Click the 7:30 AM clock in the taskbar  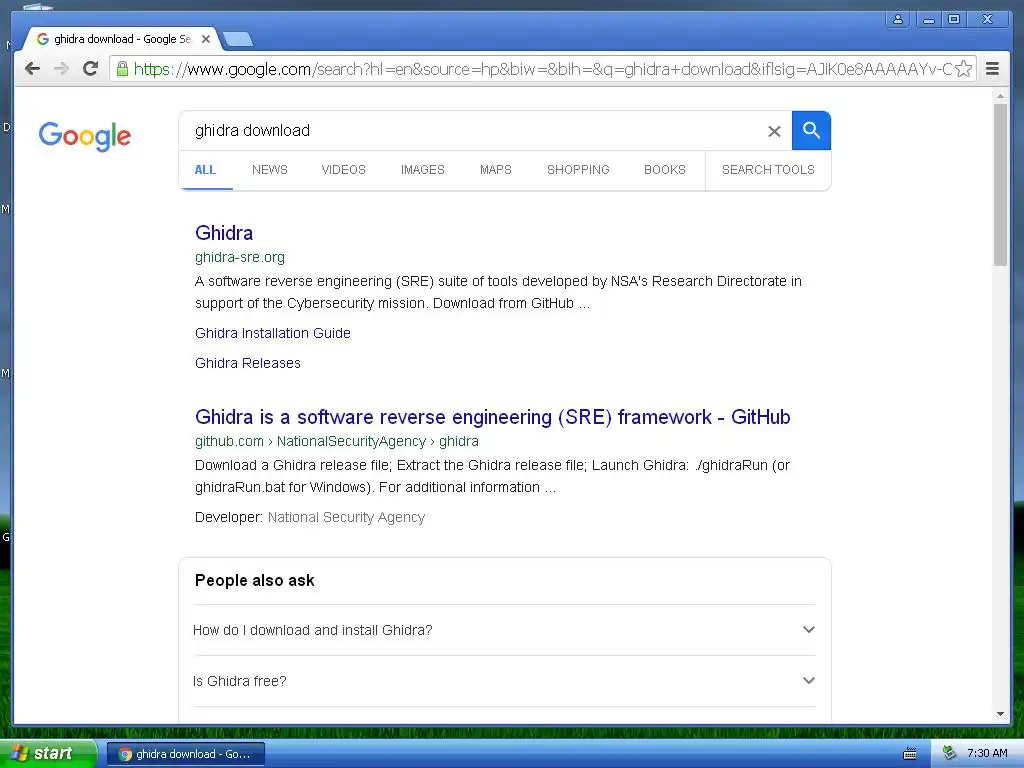[x=987, y=754]
